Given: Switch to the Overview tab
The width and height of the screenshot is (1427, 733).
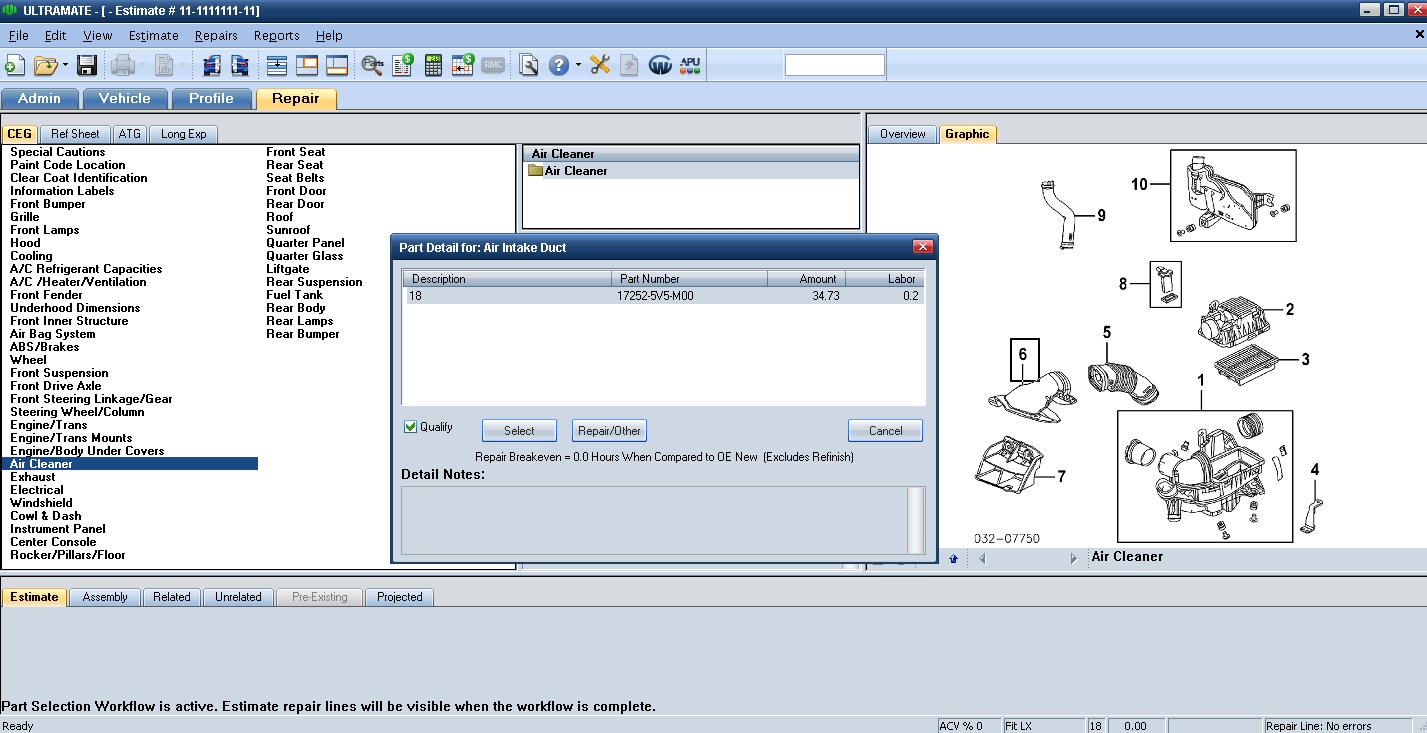Looking at the screenshot, I should [x=902, y=134].
